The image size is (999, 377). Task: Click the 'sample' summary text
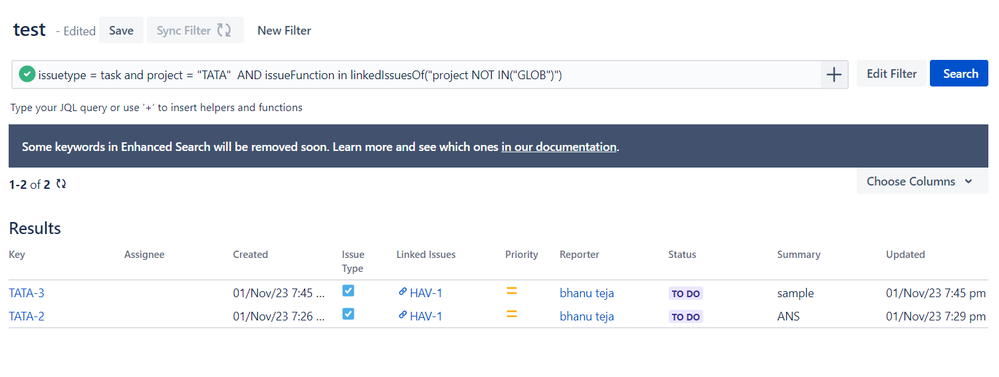(x=795, y=293)
